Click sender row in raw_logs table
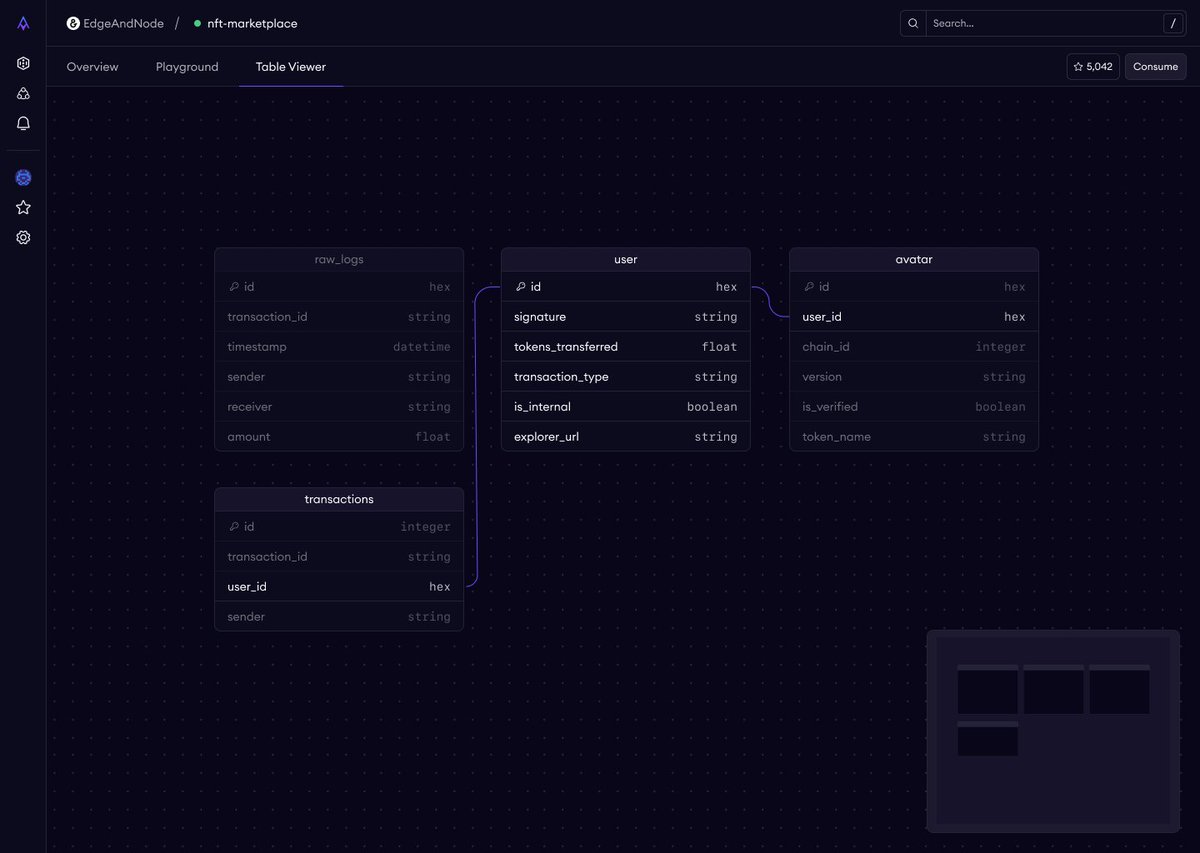The height and width of the screenshot is (853, 1200). point(339,377)
